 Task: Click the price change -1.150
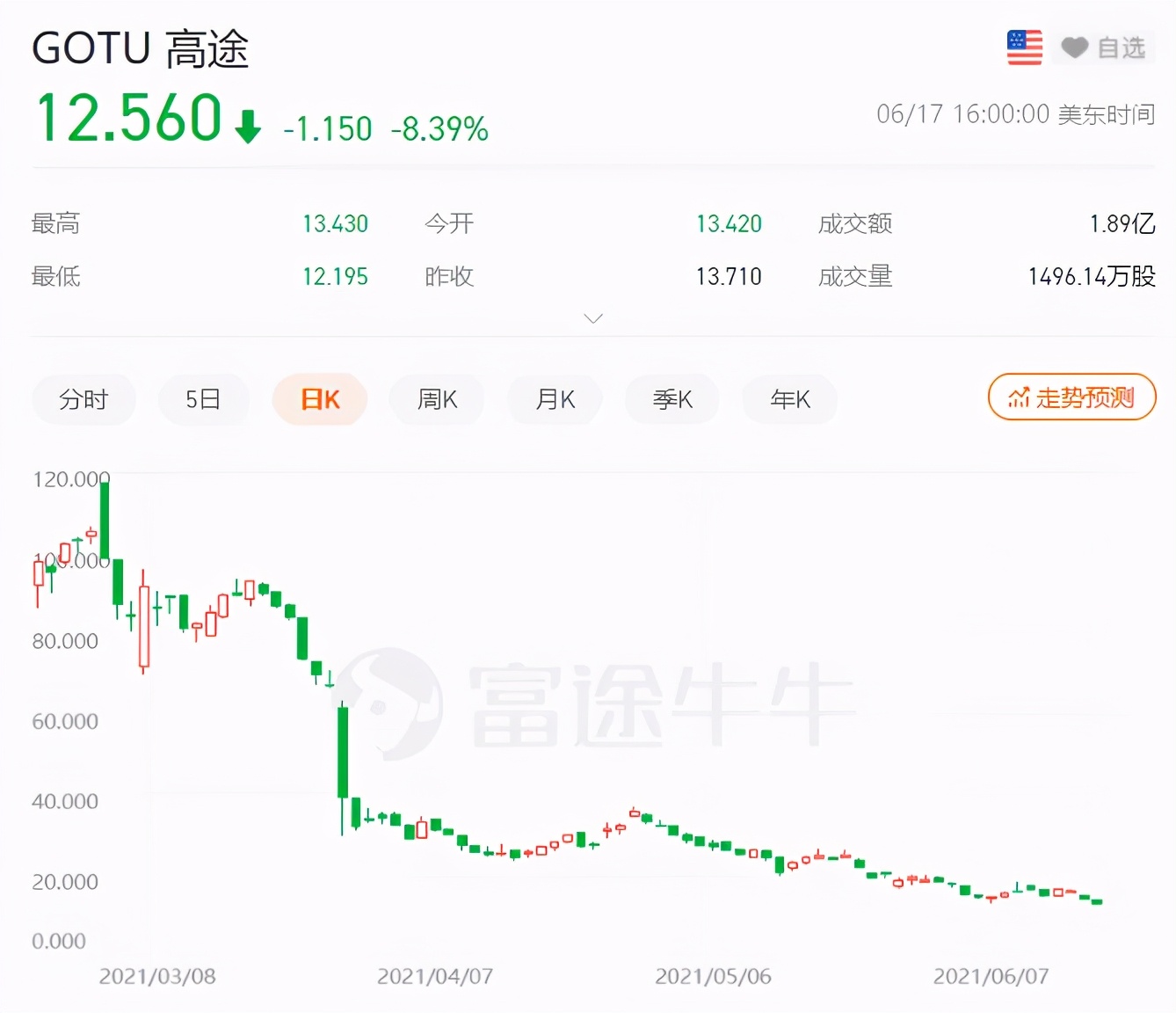coord(328,129)
